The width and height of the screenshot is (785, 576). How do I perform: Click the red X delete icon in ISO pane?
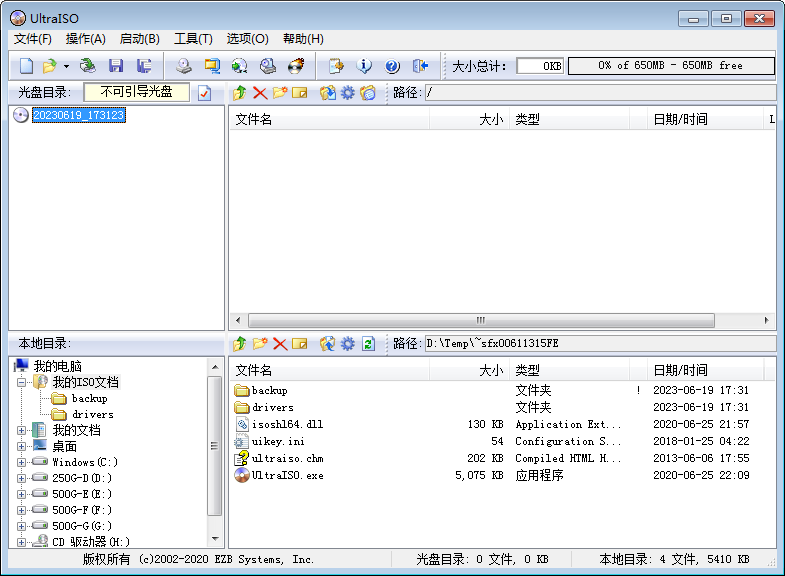(260, 93)
